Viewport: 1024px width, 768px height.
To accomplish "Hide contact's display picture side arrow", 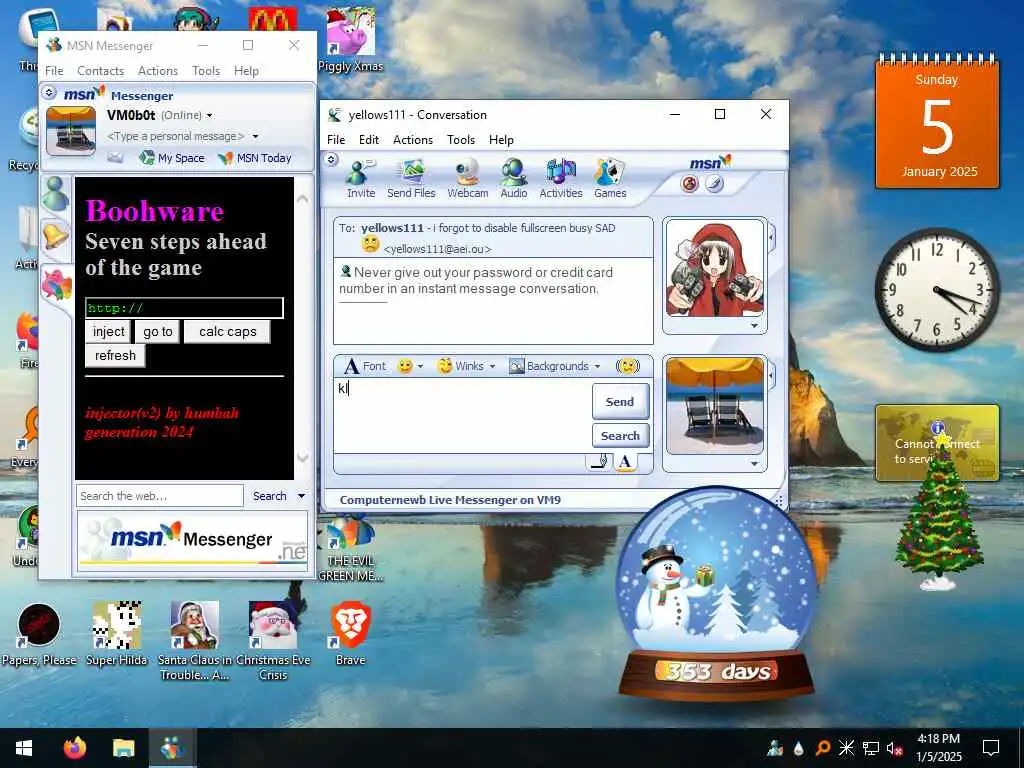I will click(x=772, y=238).
